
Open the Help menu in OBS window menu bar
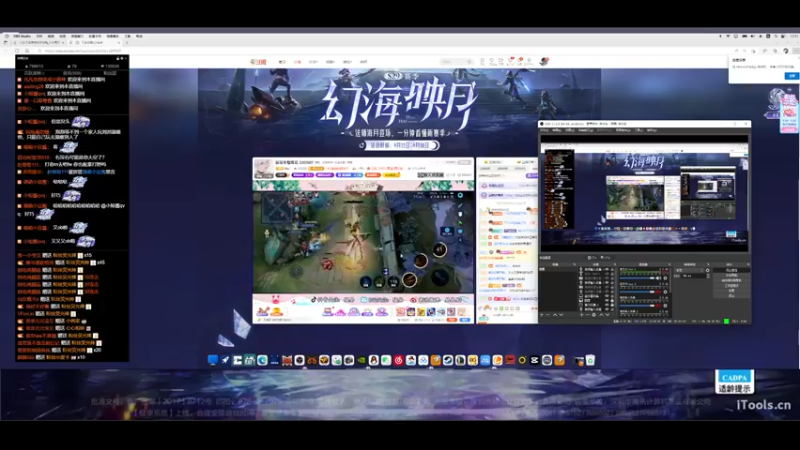click(x=652, y=130)
